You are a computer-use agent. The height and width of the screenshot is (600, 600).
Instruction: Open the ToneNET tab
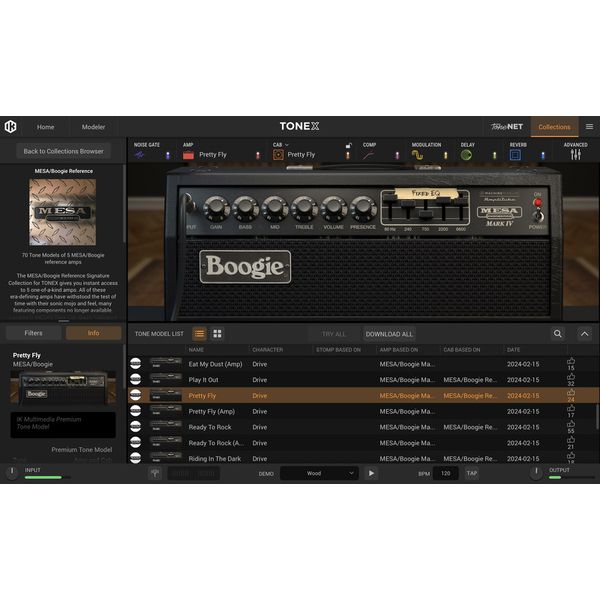(507, 127)
